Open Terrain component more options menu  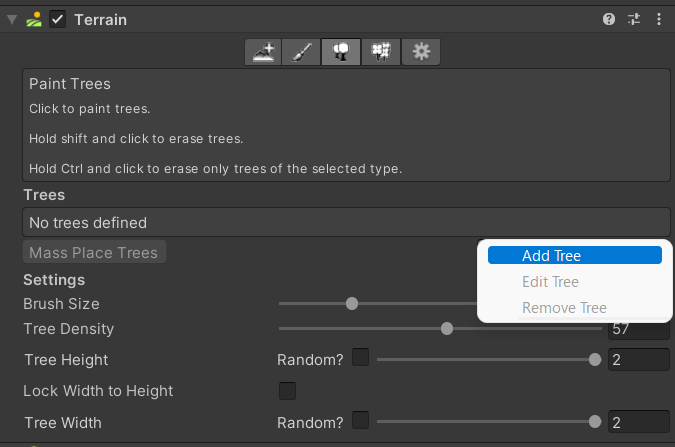pyautogui.click(x=658, y=19)
